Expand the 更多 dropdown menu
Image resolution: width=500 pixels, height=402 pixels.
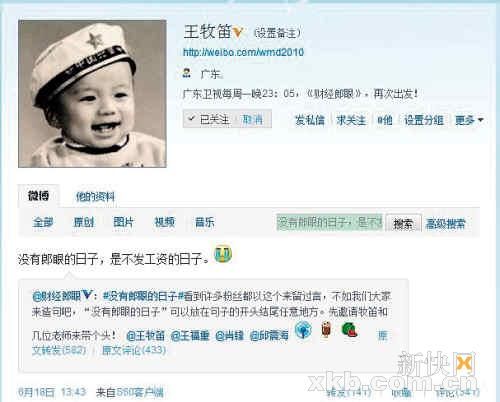pyautogui.click(x=469, y=120)
